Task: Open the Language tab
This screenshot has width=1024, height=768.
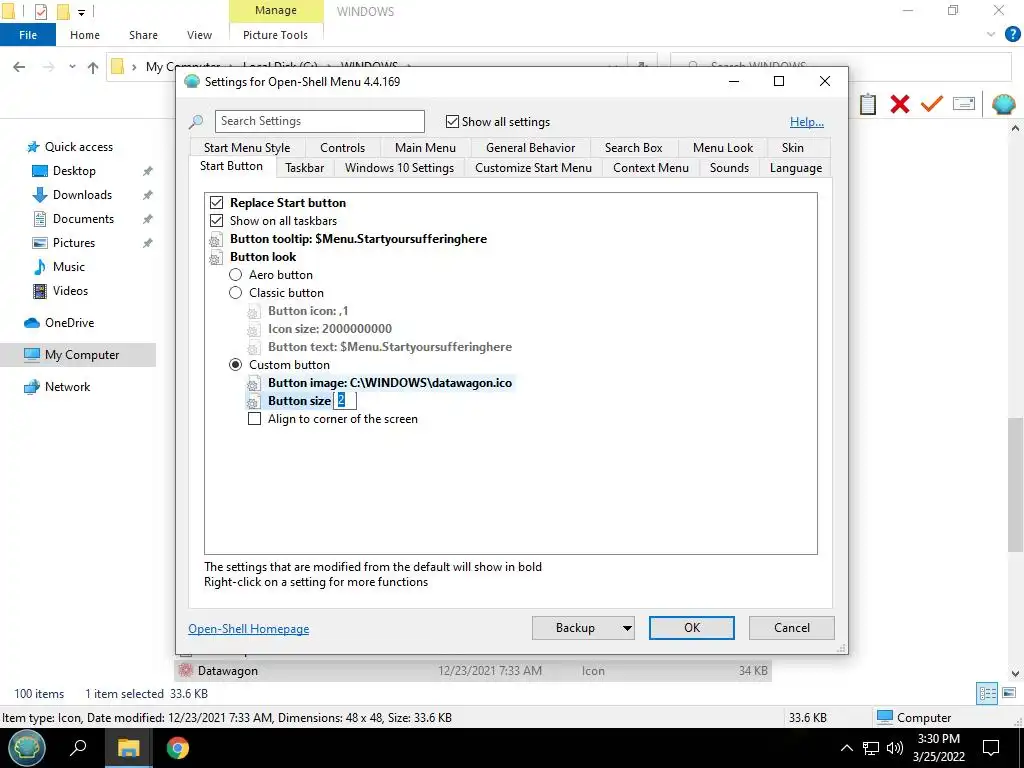Action: pos(795,168)
